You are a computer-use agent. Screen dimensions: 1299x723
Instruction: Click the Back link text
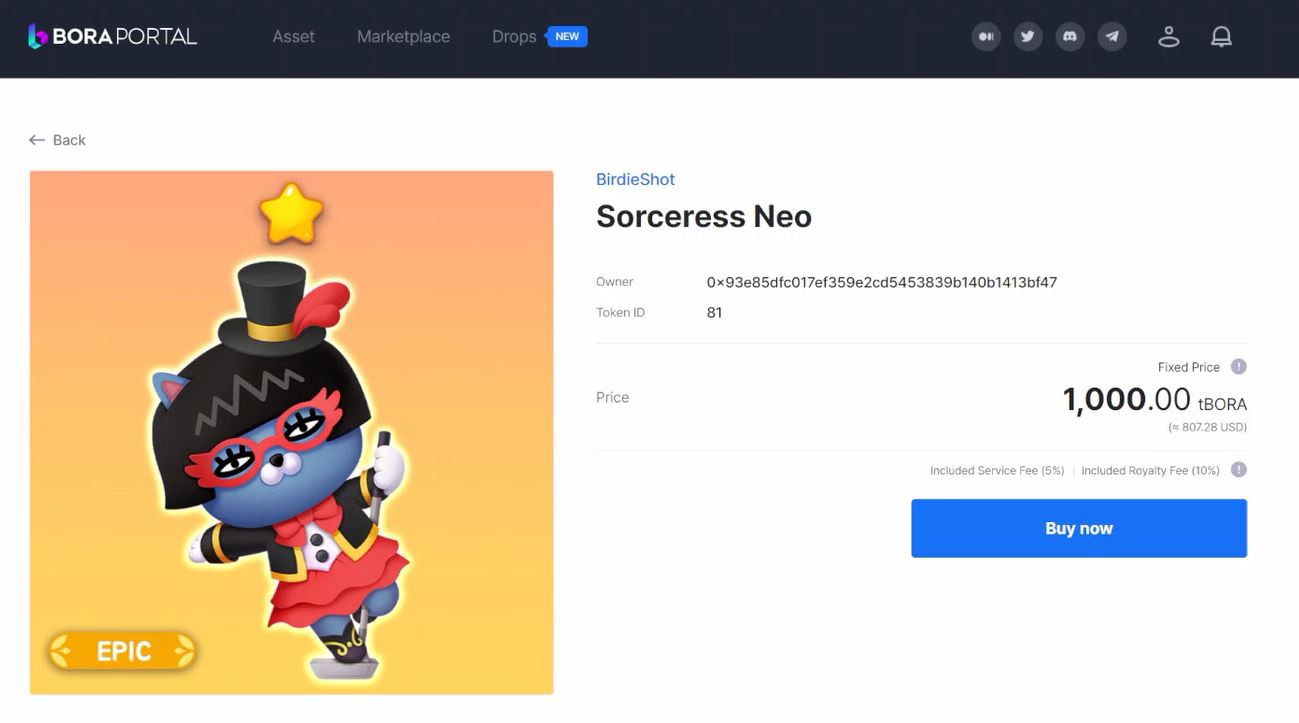69,140
